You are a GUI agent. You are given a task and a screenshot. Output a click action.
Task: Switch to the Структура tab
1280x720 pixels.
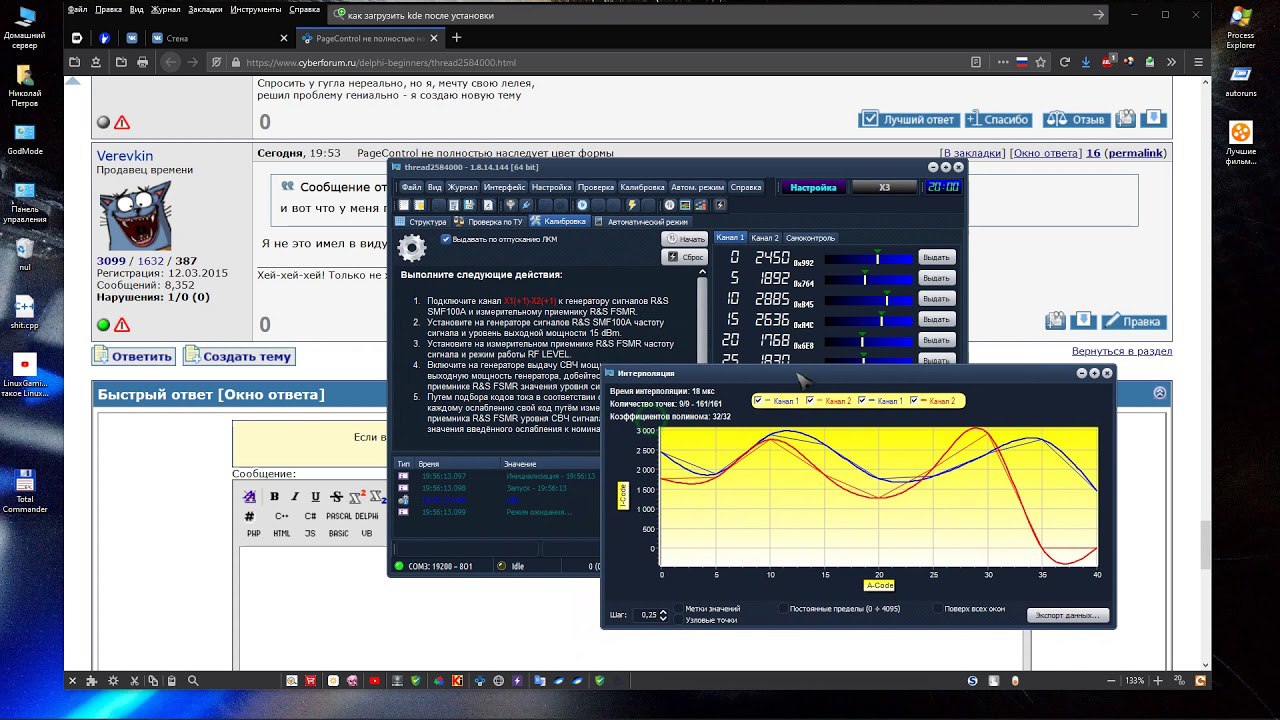click(421, 222)
